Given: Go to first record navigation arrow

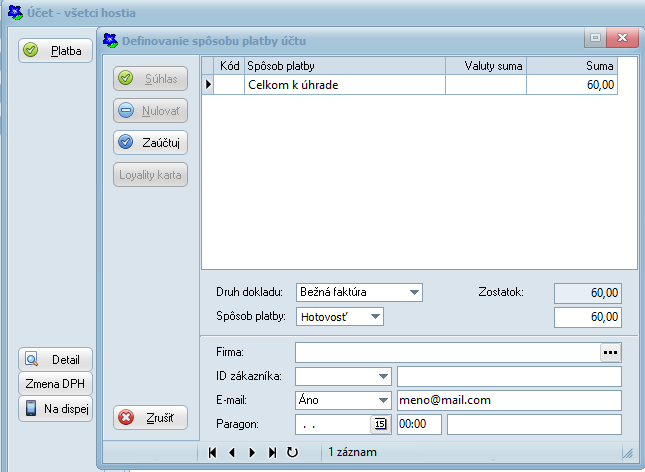Looking at the screenshot, I should click(x=212, y=452).
